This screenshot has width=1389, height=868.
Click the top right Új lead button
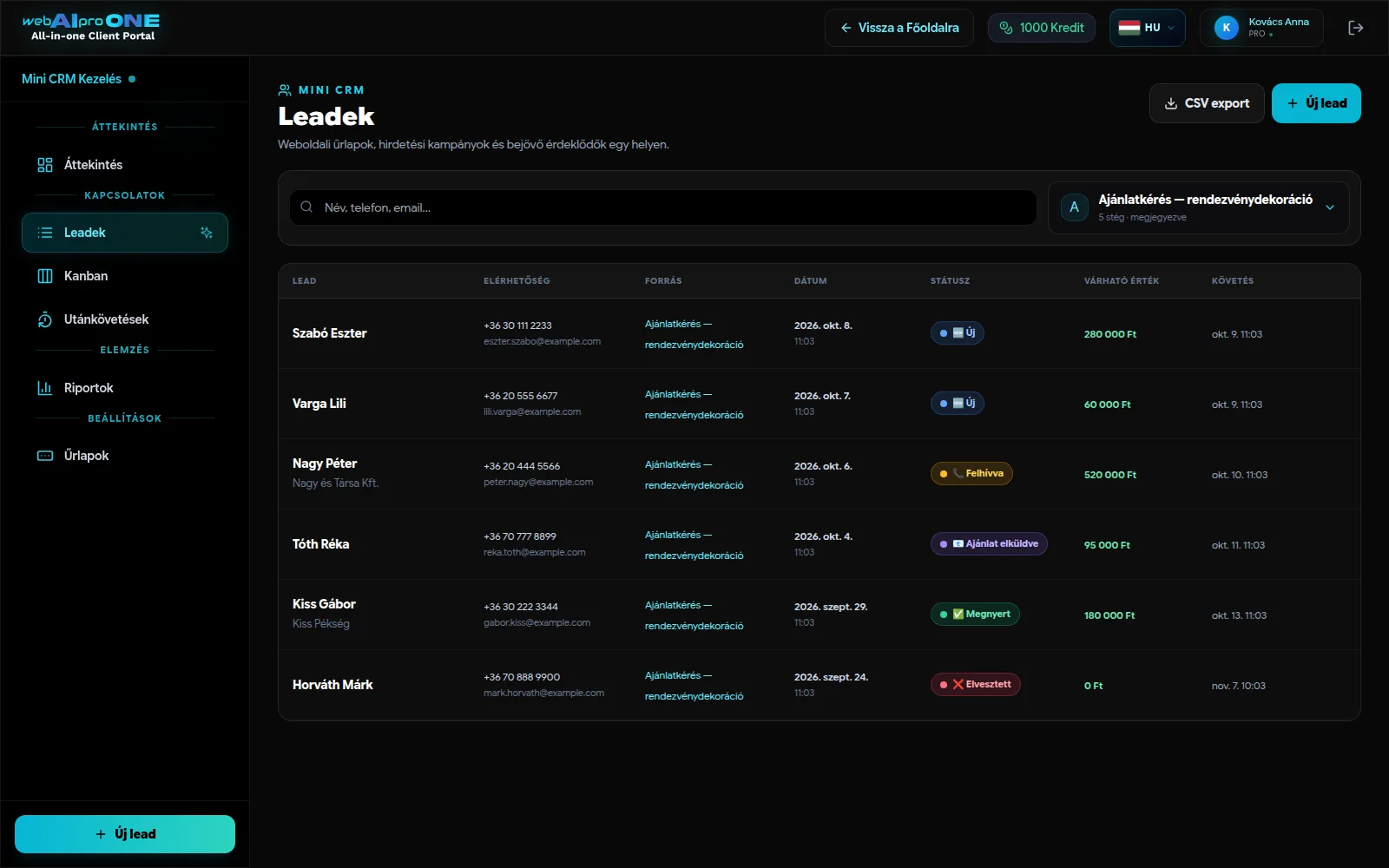pos(1316,103)
